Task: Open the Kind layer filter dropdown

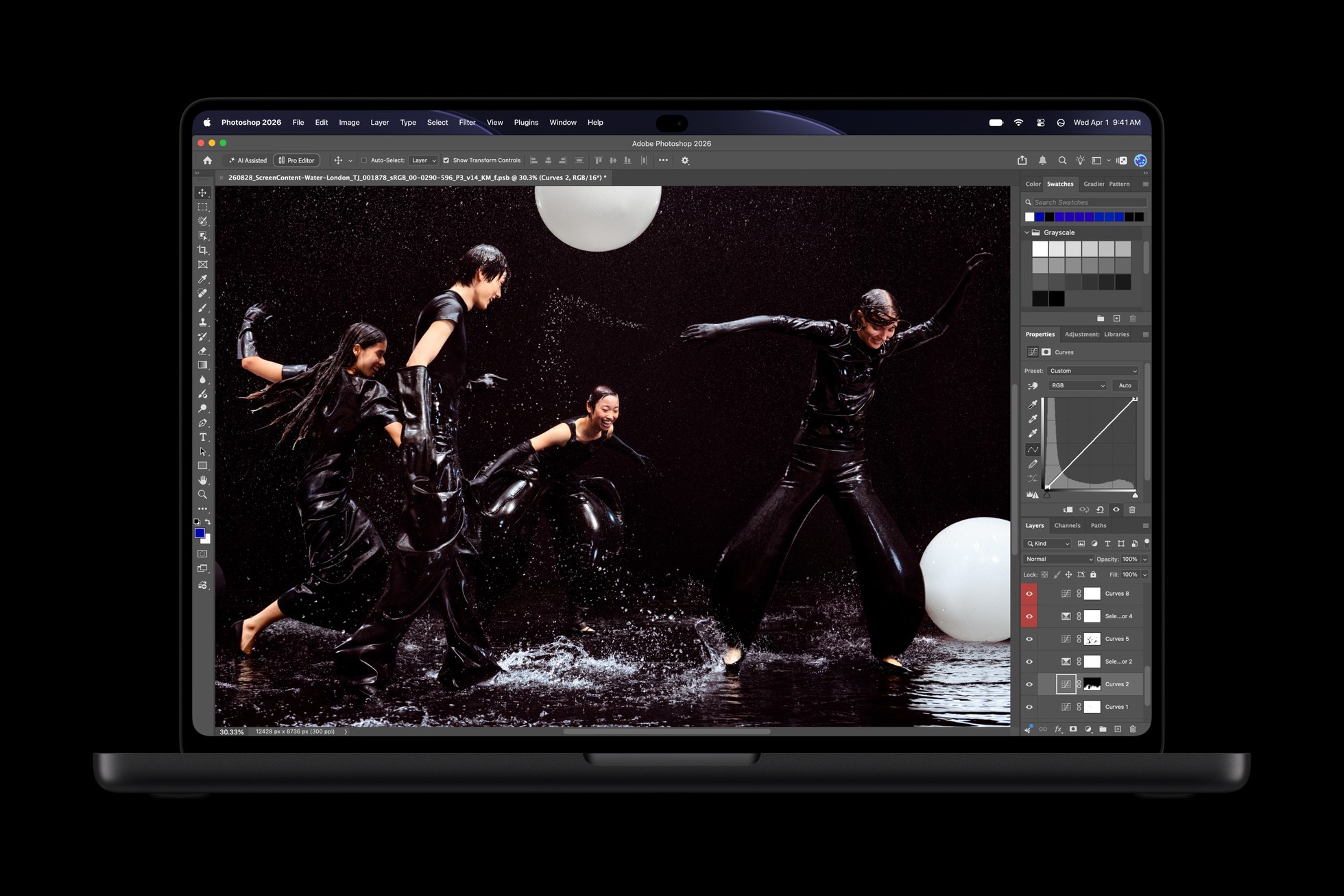Action: (1047, 544)
